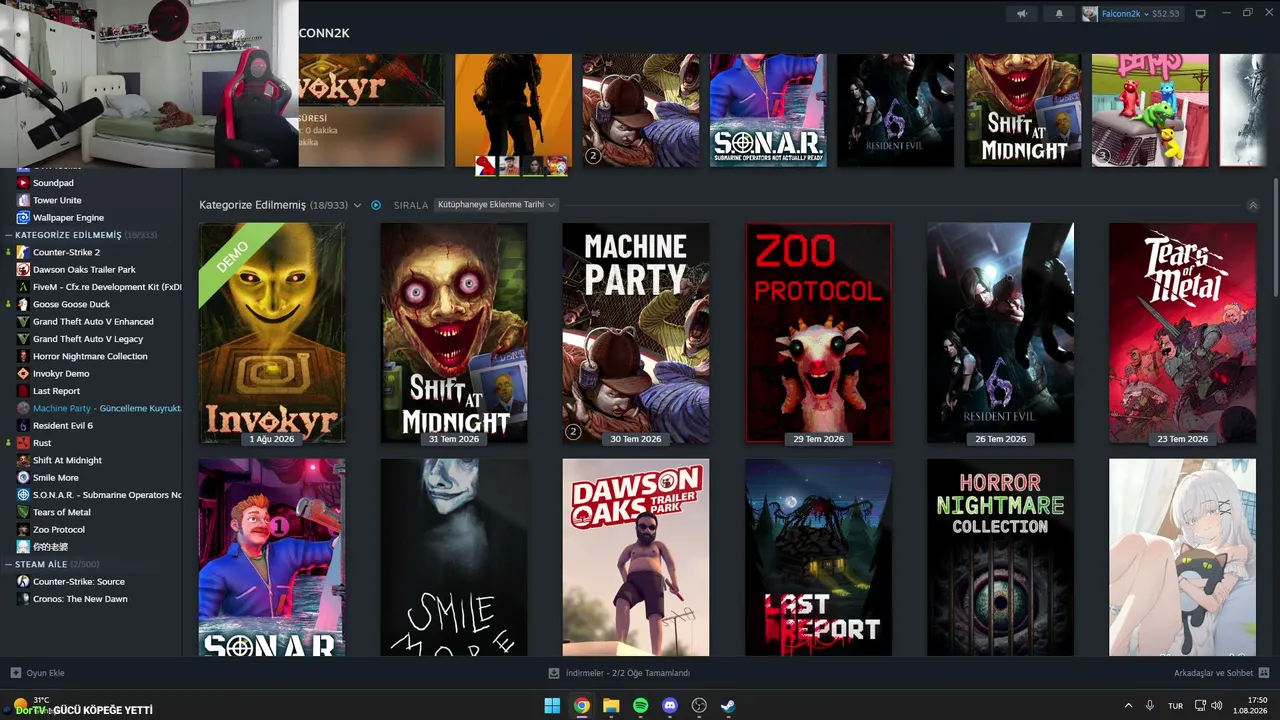Open the Windows Start menu

coord(552,705)
